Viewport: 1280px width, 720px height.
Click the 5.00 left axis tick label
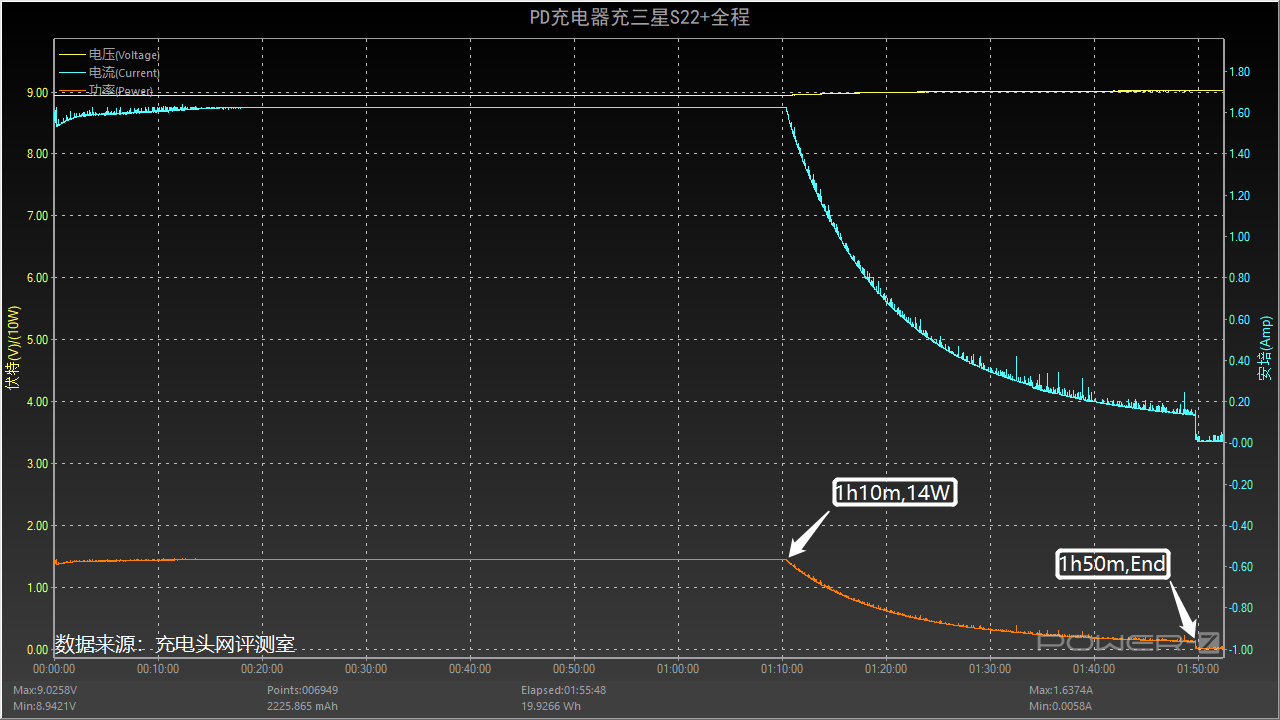(37, 340)
